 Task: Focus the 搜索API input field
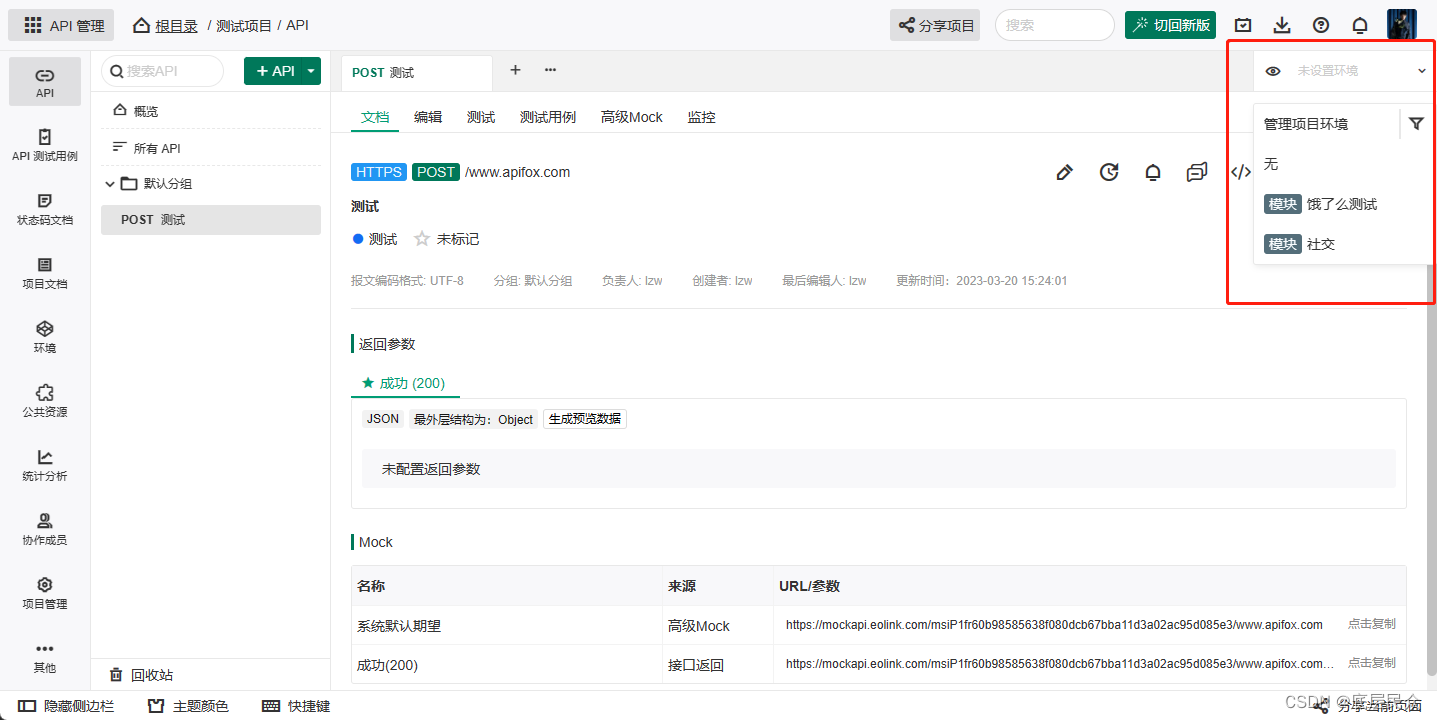click(x=162, y=71)
